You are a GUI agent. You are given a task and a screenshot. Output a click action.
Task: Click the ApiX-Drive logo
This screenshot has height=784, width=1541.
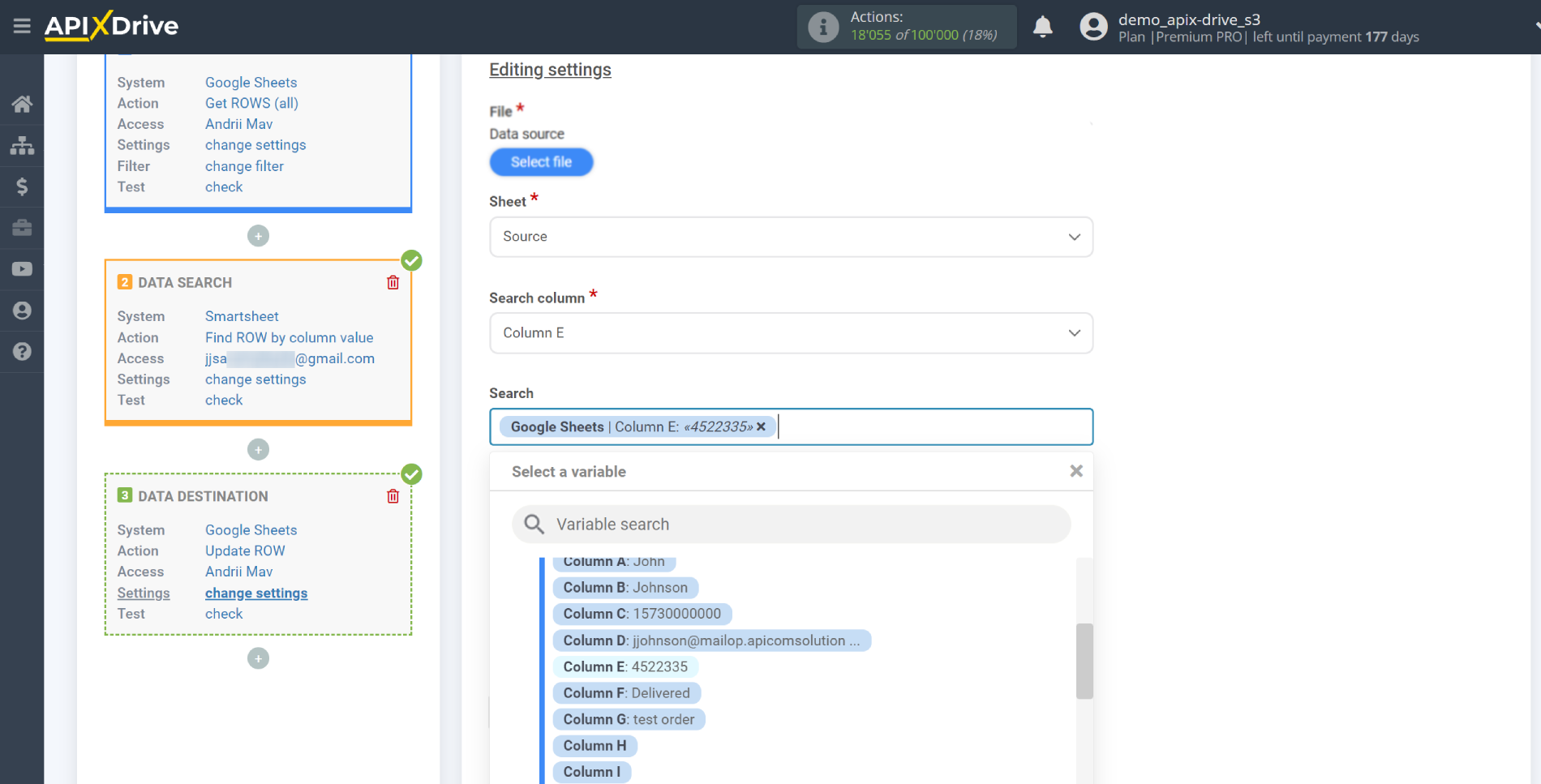[x=111, y=26]
